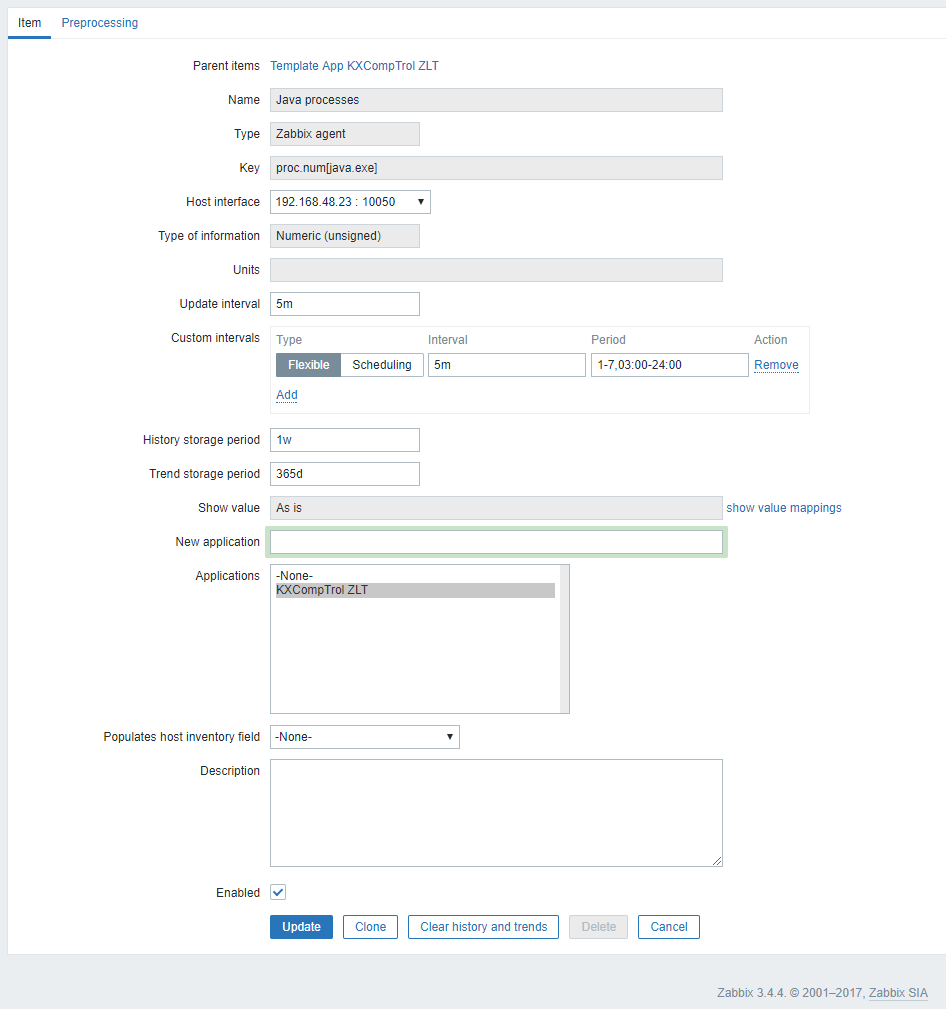Image resolution: width=946 pixels, height=1009 pixels.
Task: Click the Trend storage period field
Action: tap(344, 474)
